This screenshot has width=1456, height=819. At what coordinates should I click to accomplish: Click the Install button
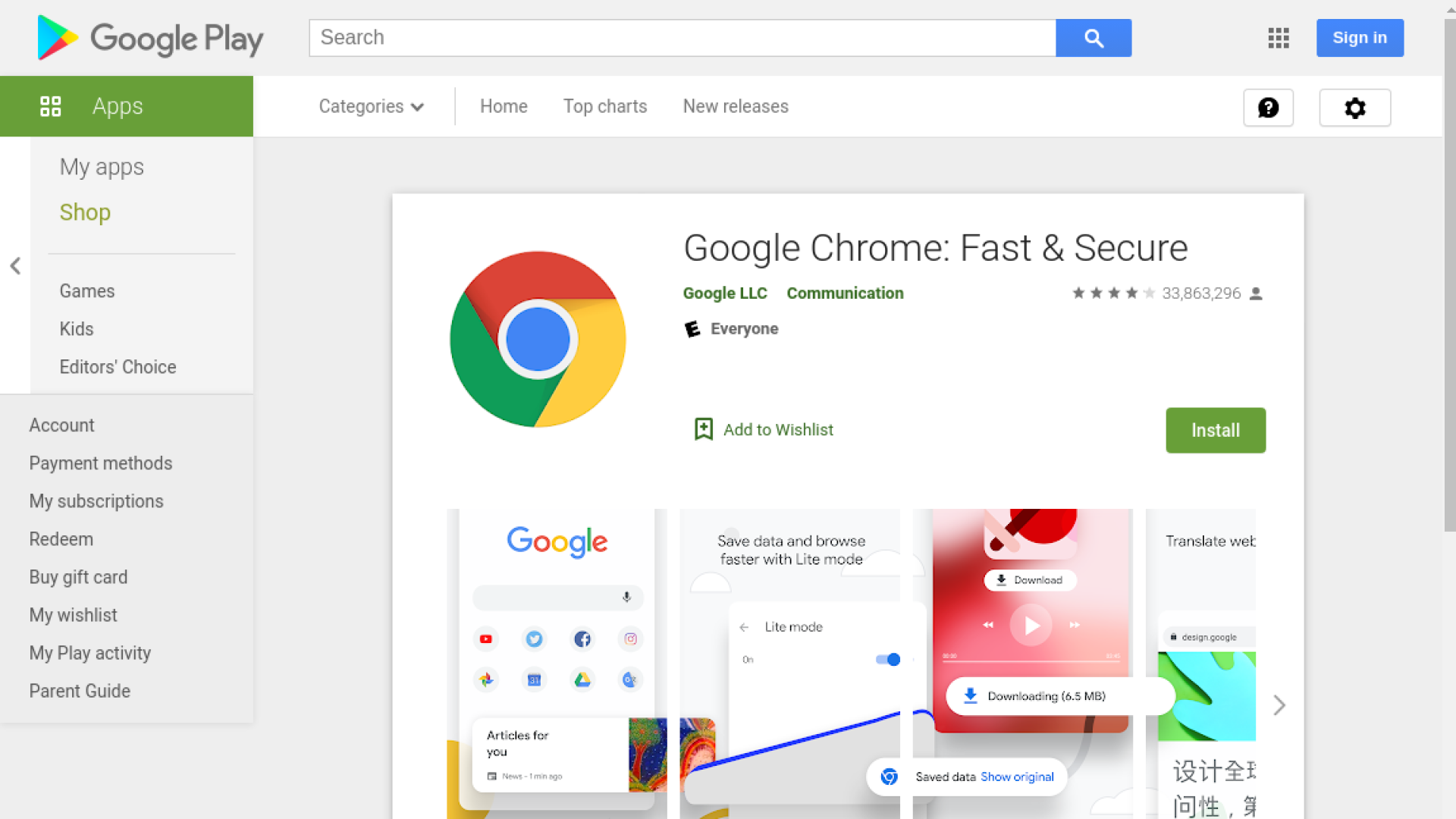[1215, 430]
